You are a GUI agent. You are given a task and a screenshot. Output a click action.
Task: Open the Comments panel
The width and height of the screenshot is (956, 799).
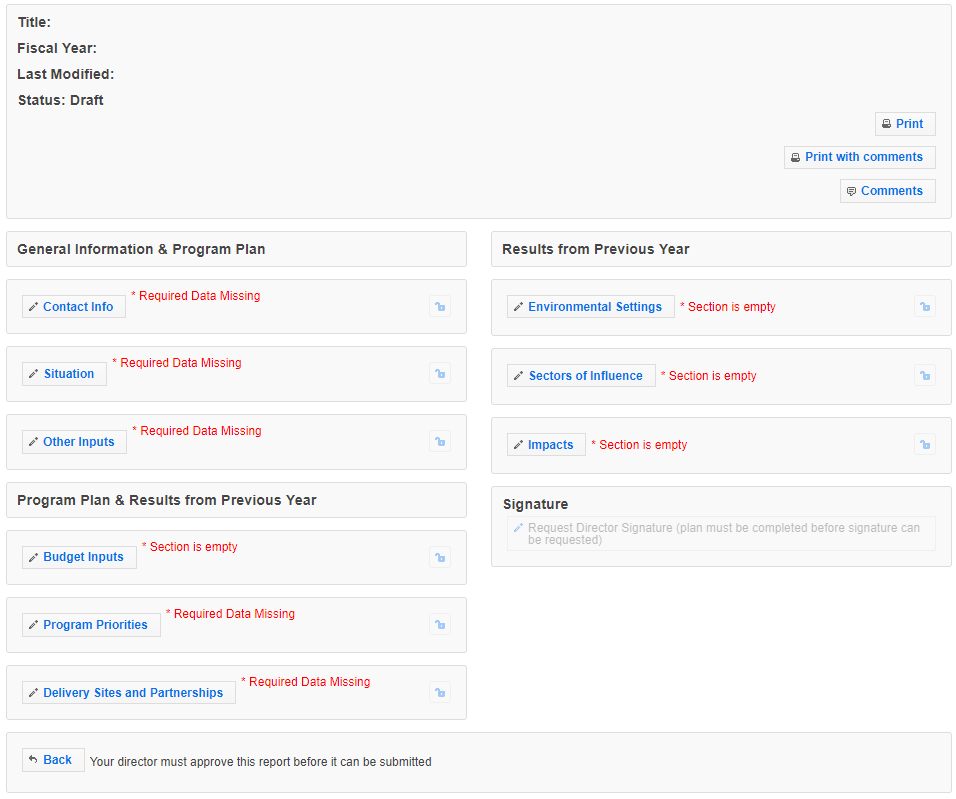(x=888, y=191)
